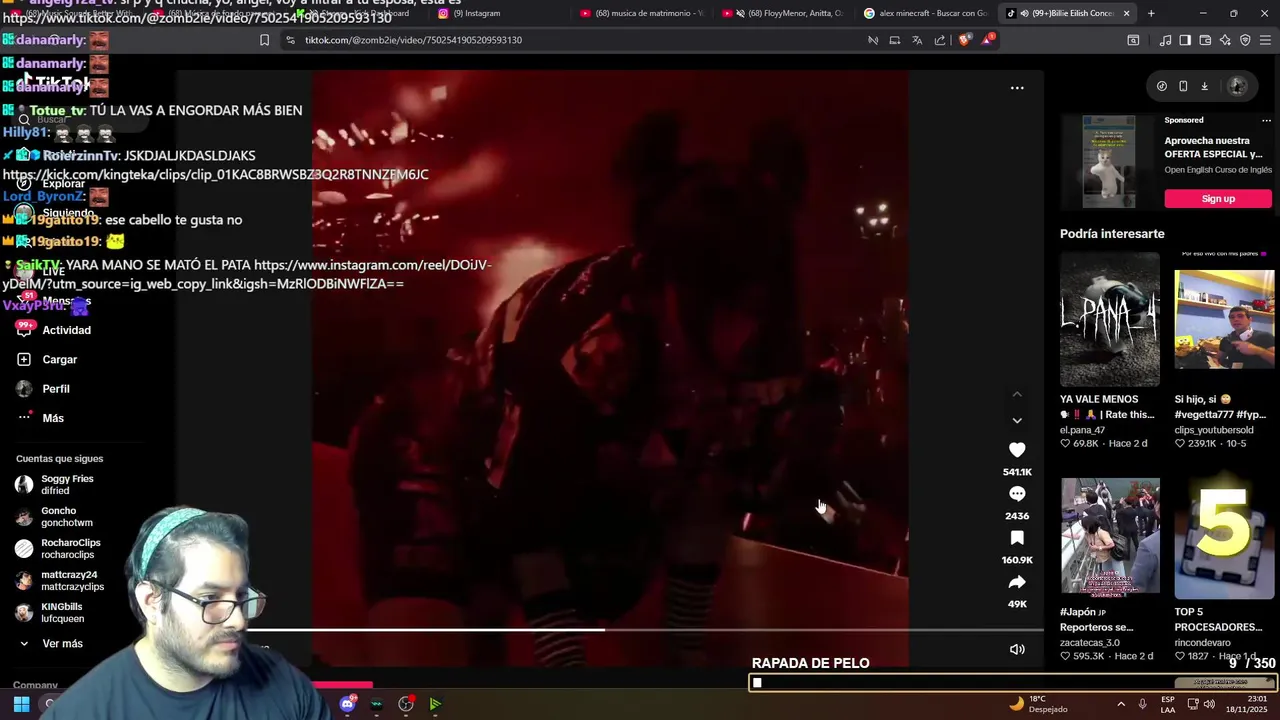The width and height of the screenshot is (1280, 720).
Task: Open Brave Shields lion icon
Action: point(964,40)
